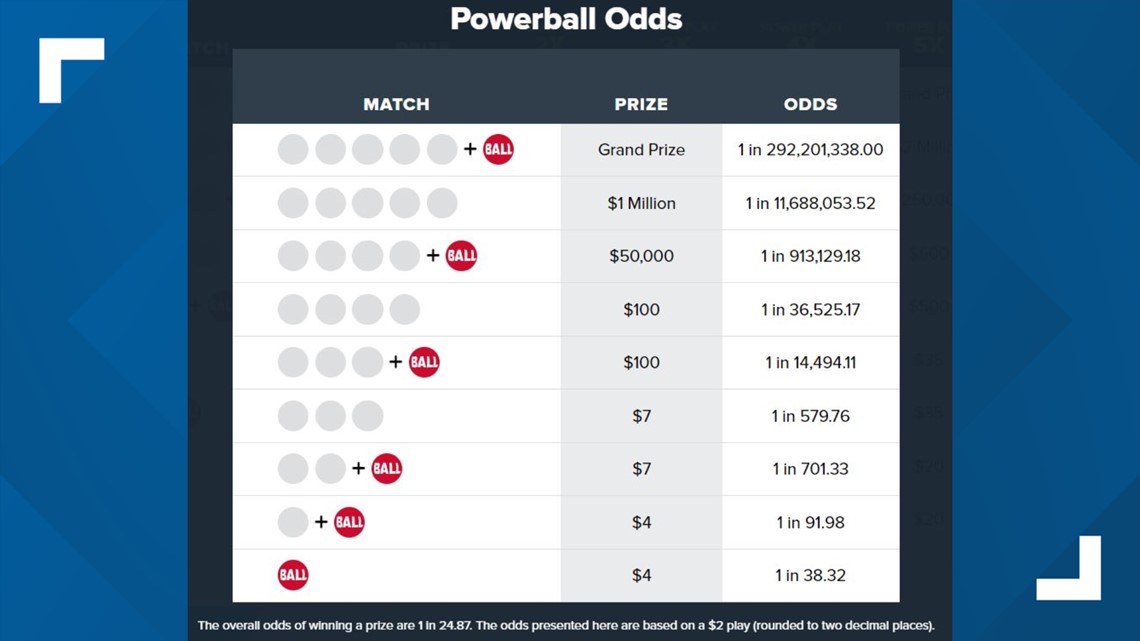The width and height of the screenshot is (1140, 641).
Task: Click the Powerball Odds title
Action: (x=566, y=19)
